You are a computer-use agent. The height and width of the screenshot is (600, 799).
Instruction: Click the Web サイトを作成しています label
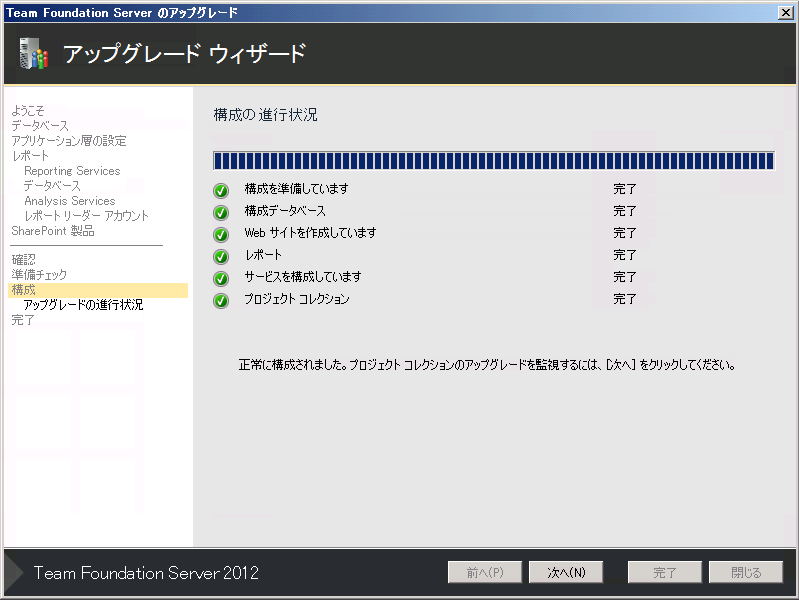[310, 233]
